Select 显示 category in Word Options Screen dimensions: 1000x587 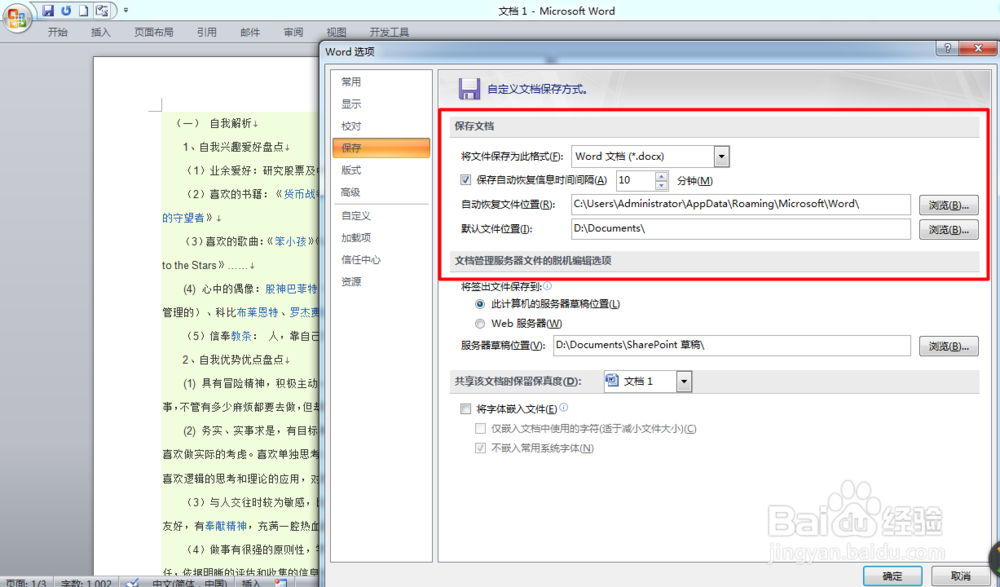381,104
